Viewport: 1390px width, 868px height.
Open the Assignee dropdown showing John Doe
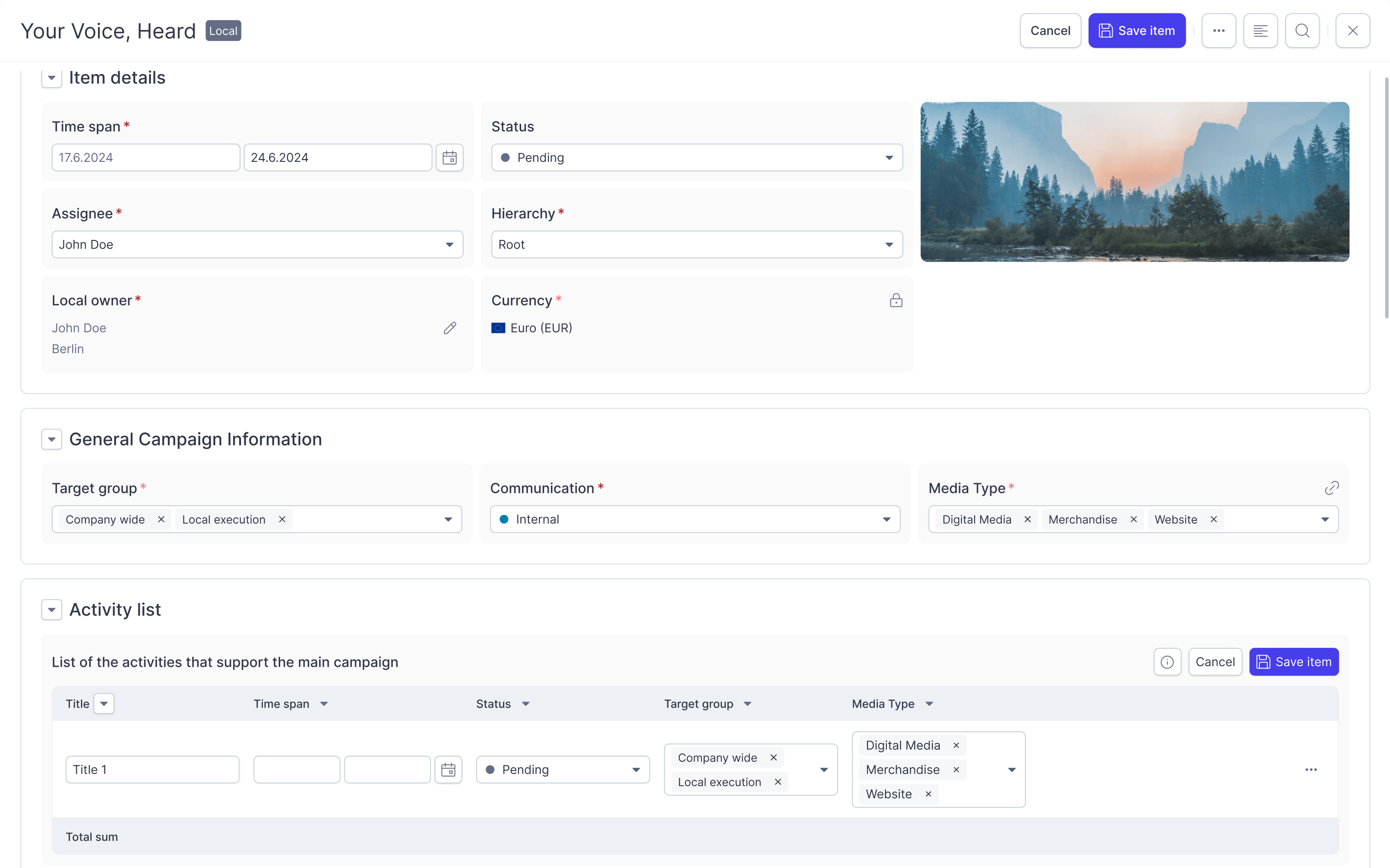click(x=257, y=245)
